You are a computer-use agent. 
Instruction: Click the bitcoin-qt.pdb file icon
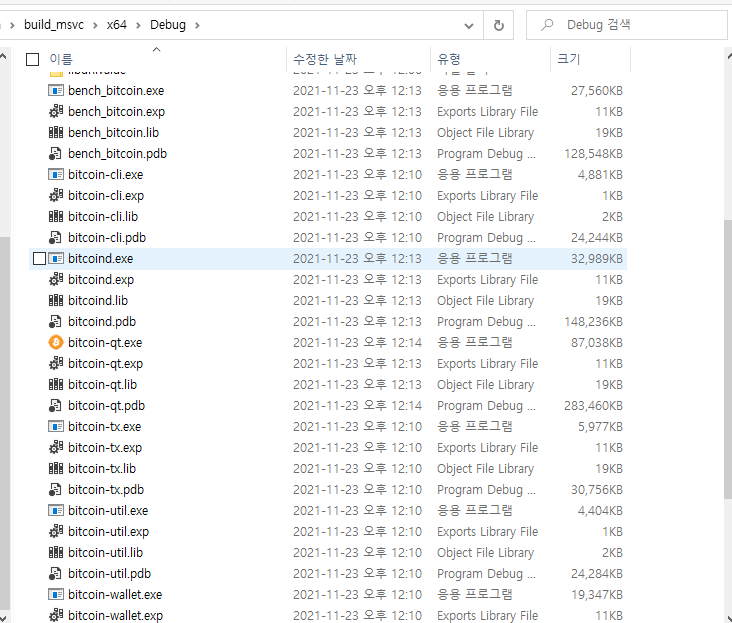[56, 405]
